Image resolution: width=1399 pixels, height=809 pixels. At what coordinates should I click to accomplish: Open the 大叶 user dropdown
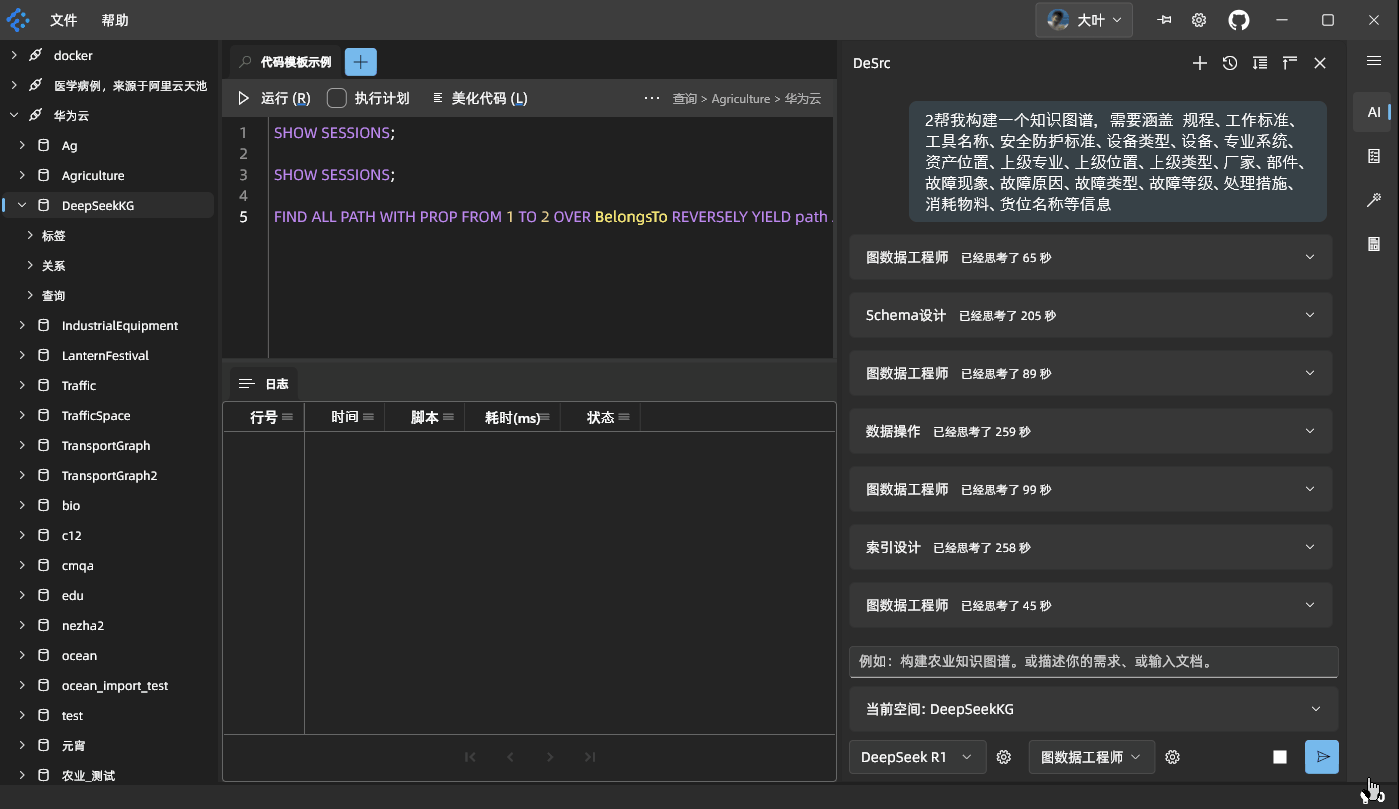point(1084,20)
